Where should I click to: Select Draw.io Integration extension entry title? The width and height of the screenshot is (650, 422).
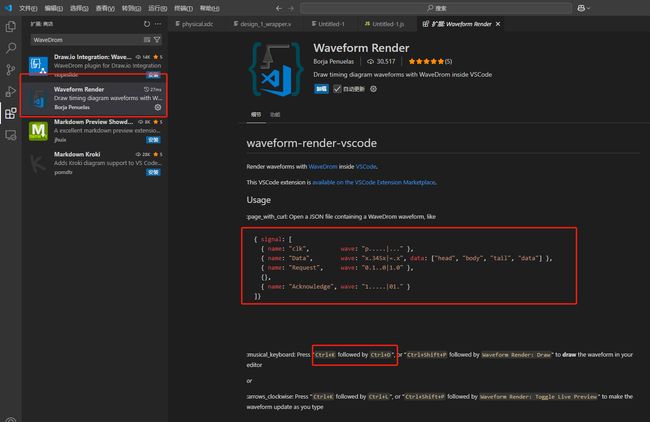pyautogui.click(x=92, y=57)
